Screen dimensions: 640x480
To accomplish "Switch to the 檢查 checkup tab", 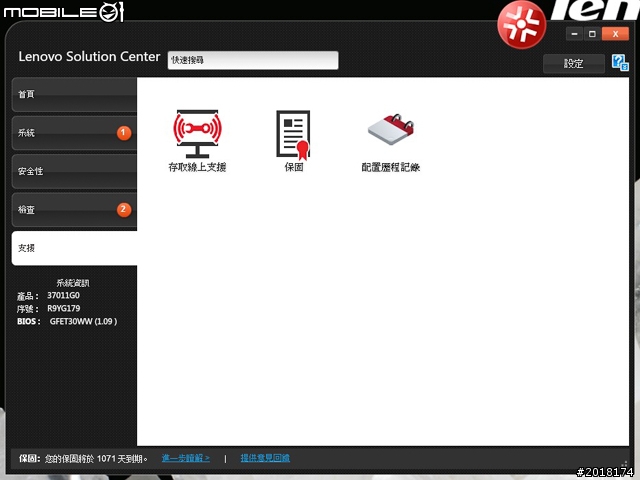I will [74, 209].
